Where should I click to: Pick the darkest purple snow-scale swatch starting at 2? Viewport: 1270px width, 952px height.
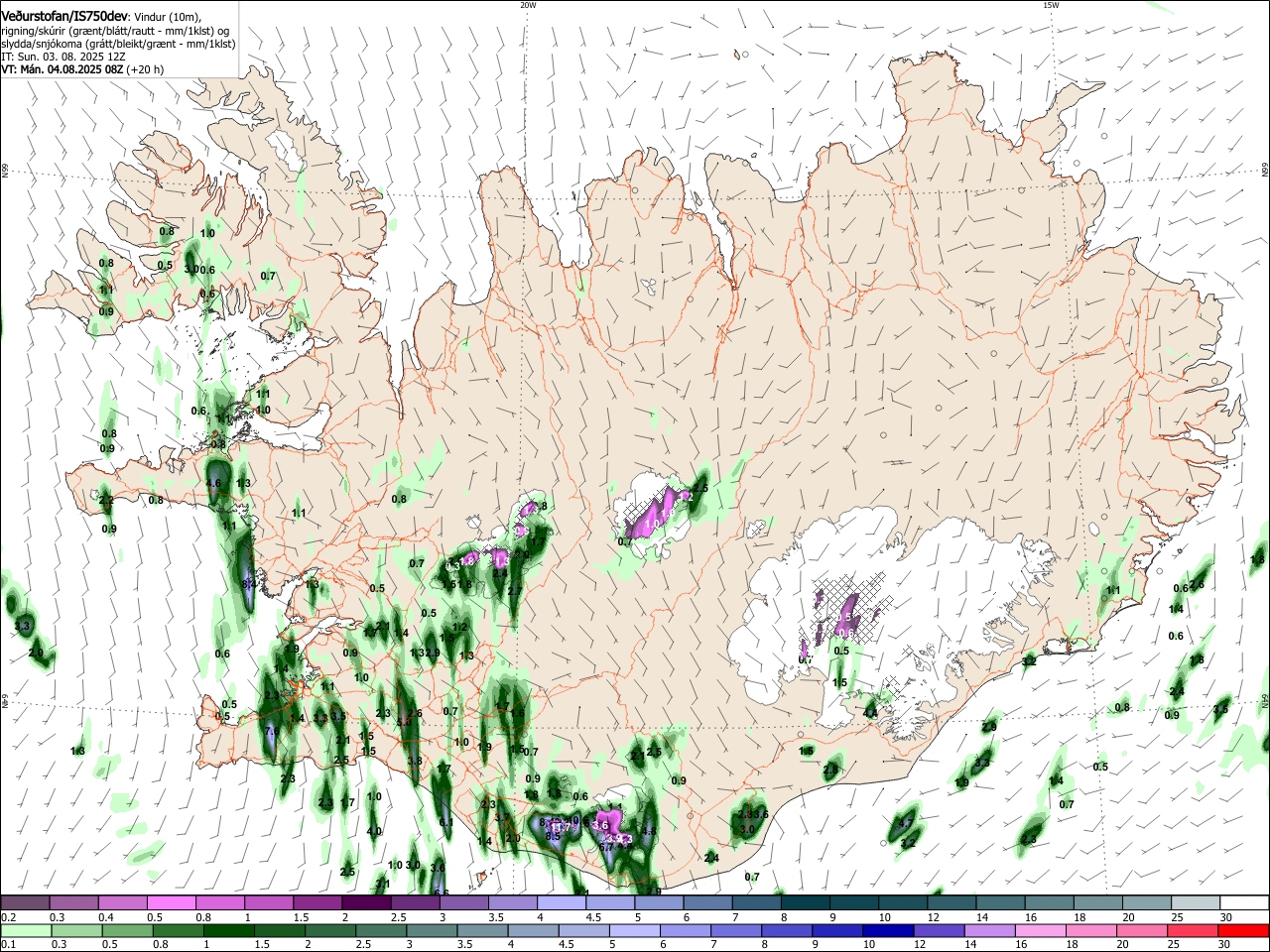point(366,903)
